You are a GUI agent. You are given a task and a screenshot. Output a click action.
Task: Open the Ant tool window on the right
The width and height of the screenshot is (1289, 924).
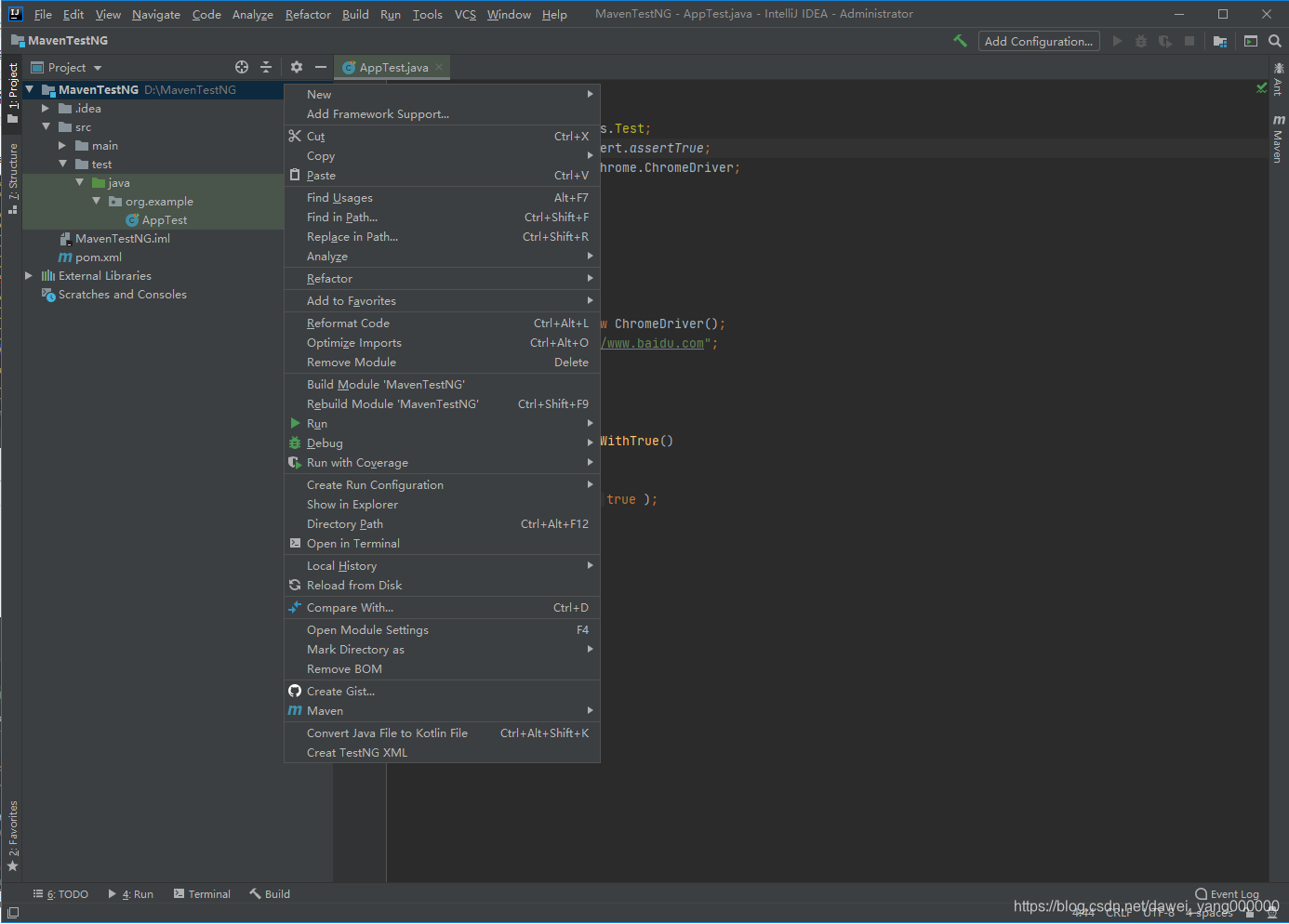pos(1279,79)
